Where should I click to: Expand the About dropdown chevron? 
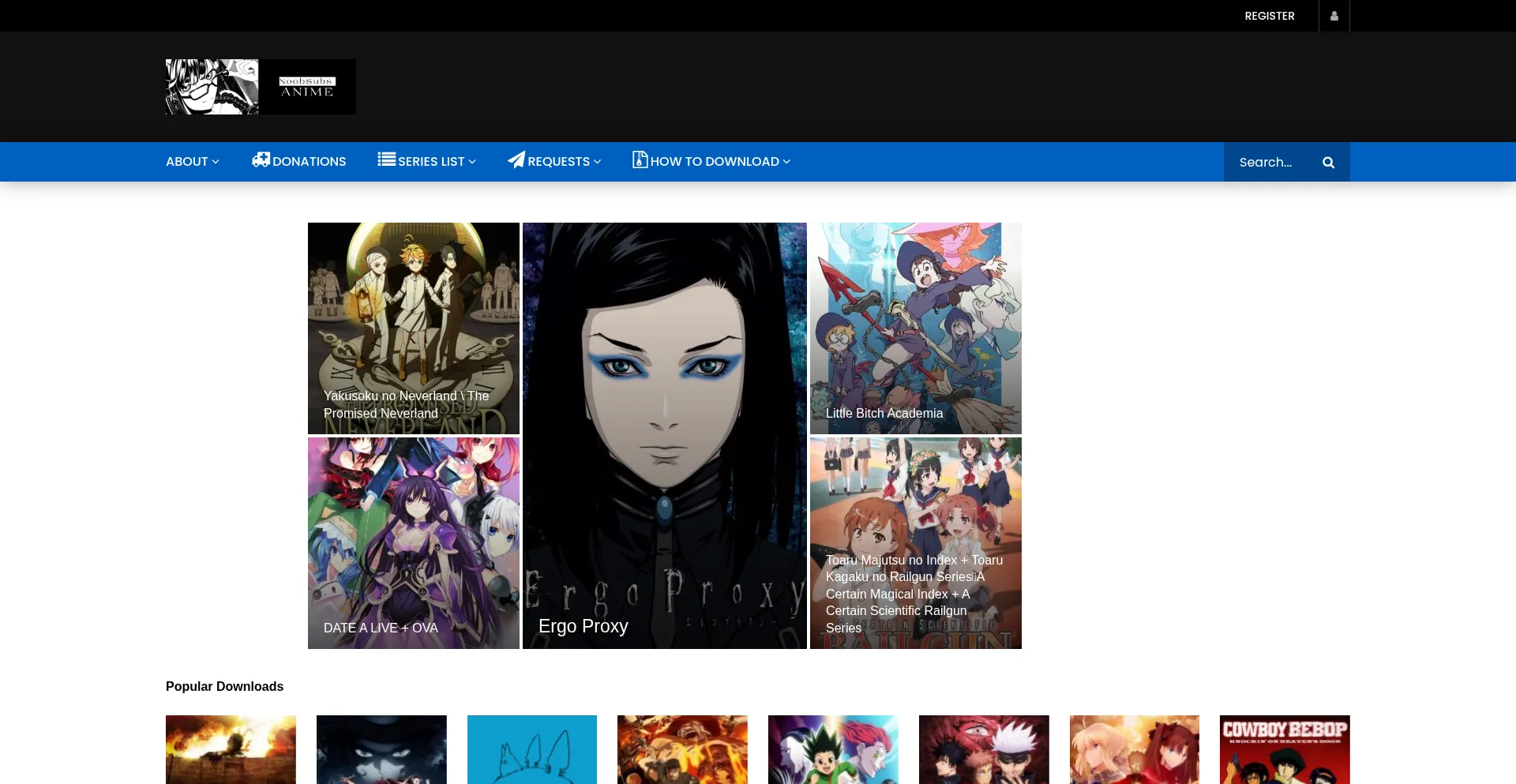[216, 162]
